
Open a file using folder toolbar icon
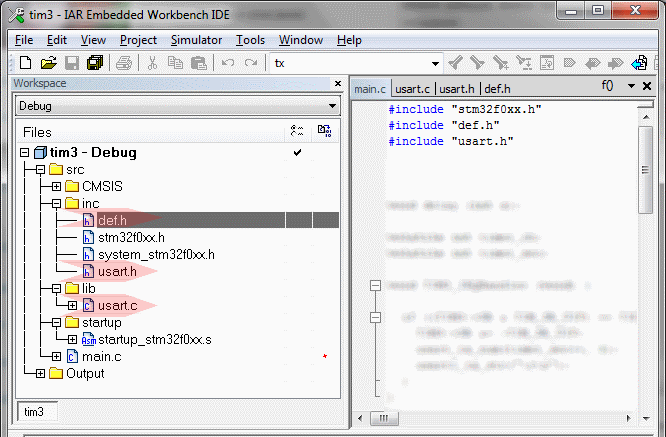click(49, 63)
